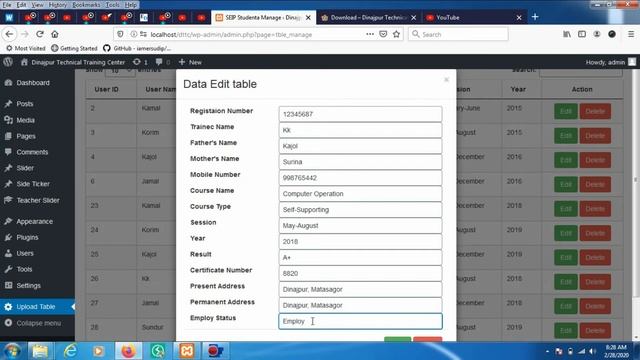The height and width of the screenshot is (360, 640).
Task: Click the Course Name input field
Action: point(360,194)
